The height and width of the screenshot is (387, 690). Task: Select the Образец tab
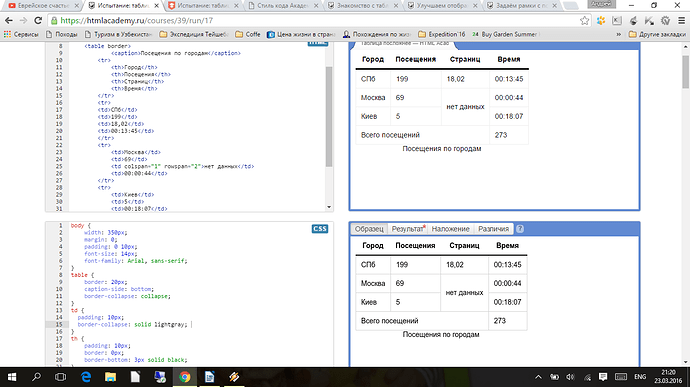(369, 229)
